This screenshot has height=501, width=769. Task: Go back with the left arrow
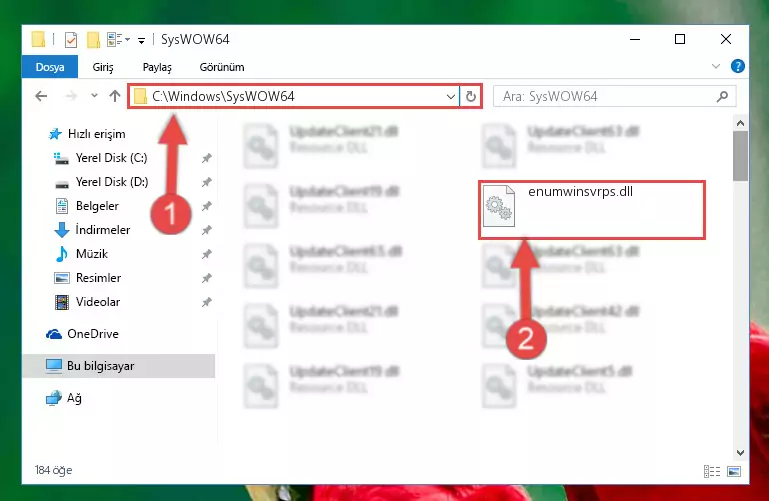pos(41,96)
